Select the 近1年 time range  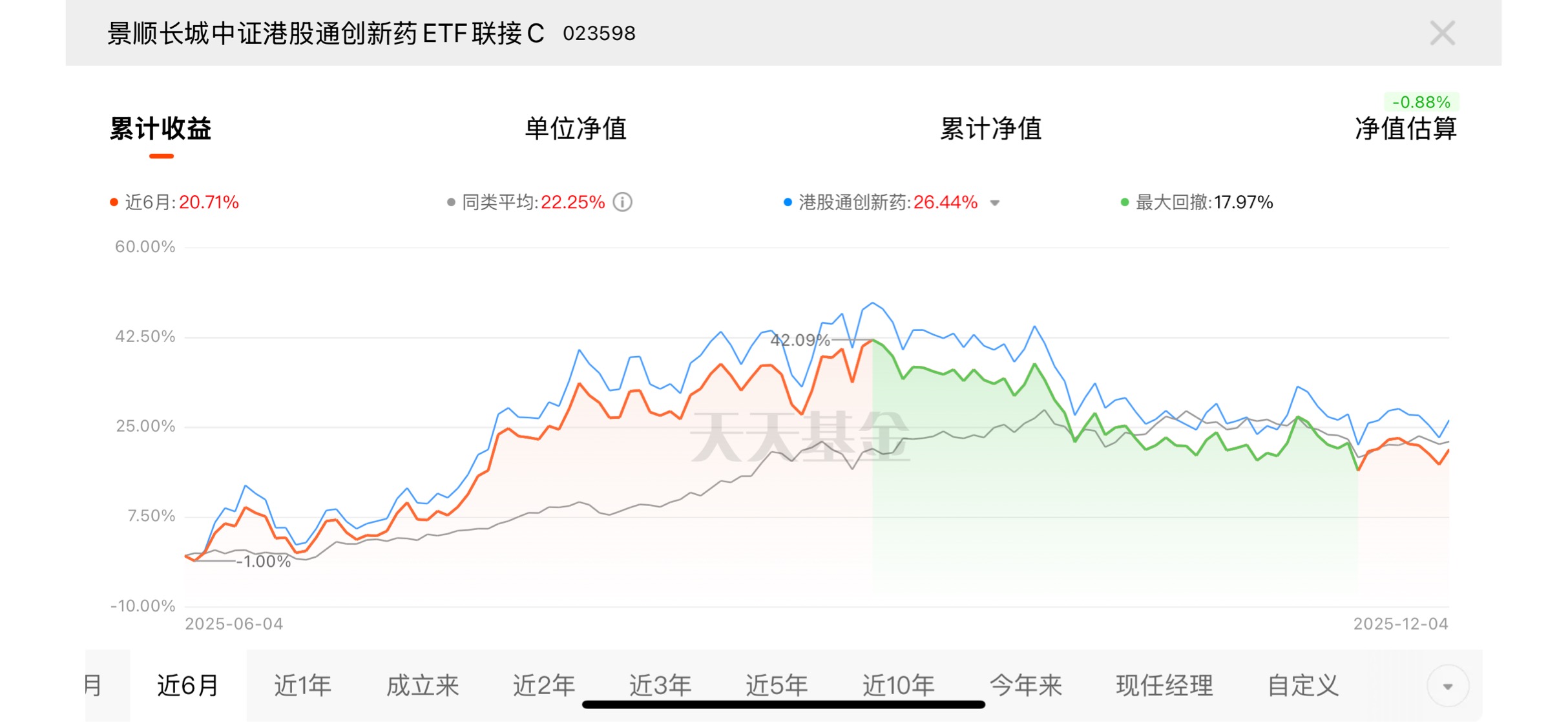[x=303, y=685]
